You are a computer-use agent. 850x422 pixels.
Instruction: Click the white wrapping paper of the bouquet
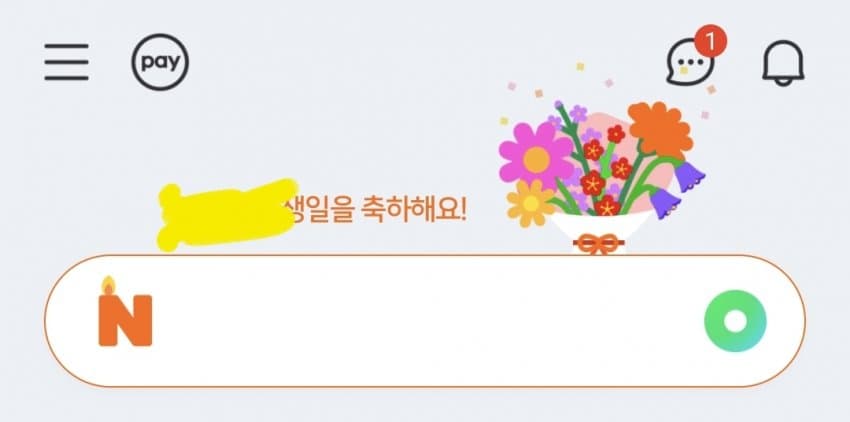[x=602, y=228]
